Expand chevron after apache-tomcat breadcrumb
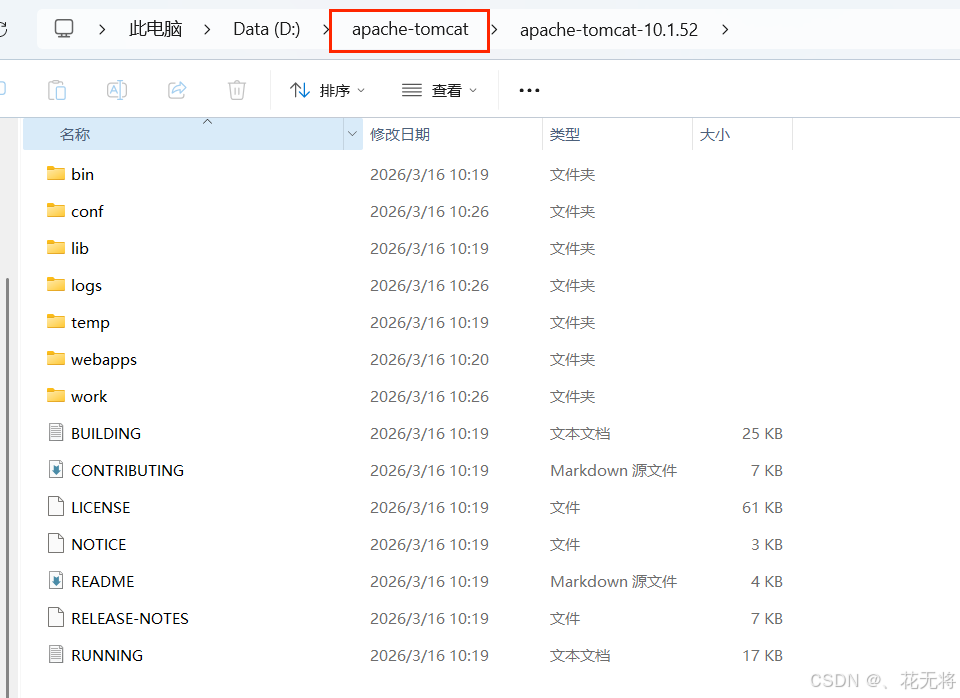Viewport: 960px width, 698px height. click(x=494, y=29)
